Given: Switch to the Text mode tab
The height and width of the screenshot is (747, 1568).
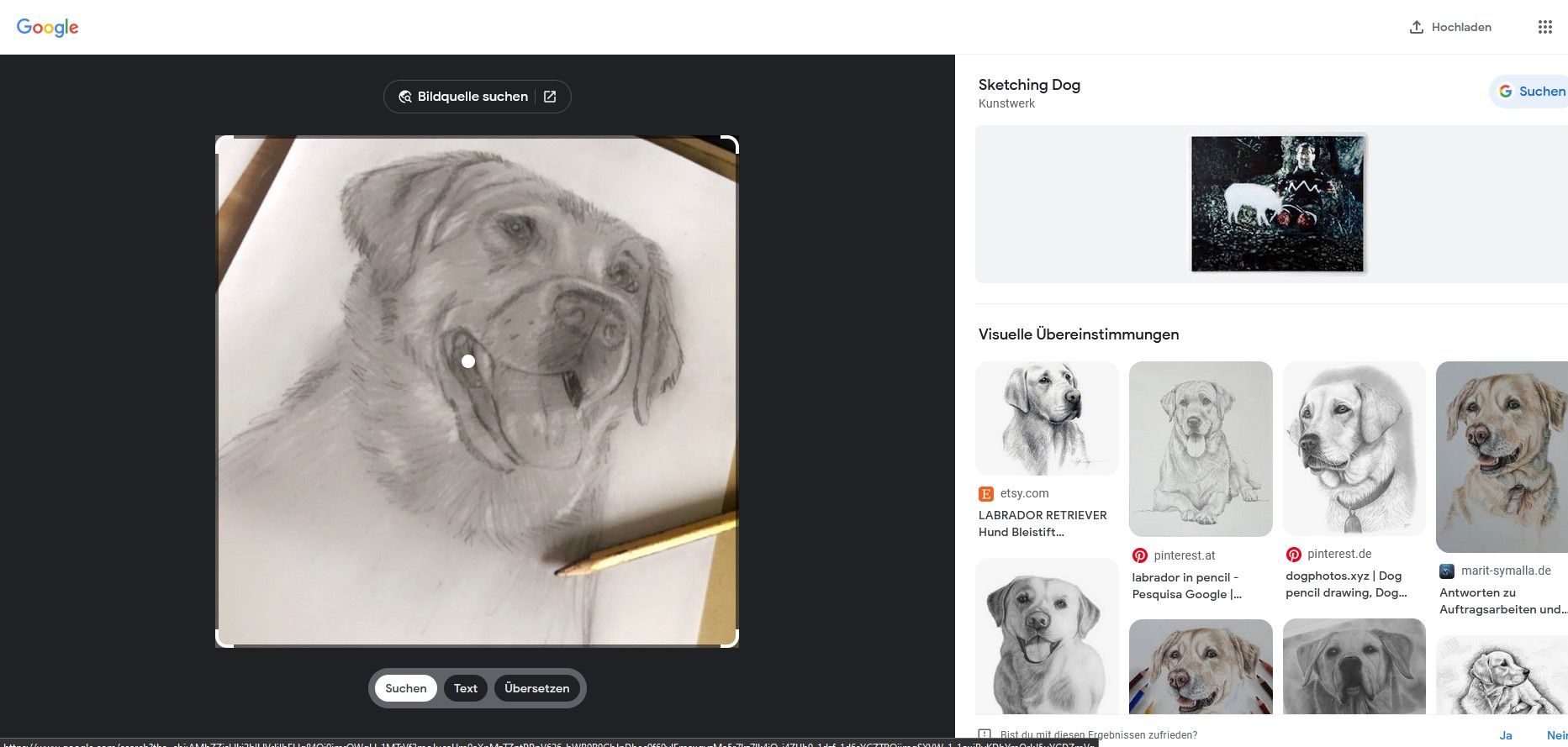Looking at the screenshot, I should [466, 688].
